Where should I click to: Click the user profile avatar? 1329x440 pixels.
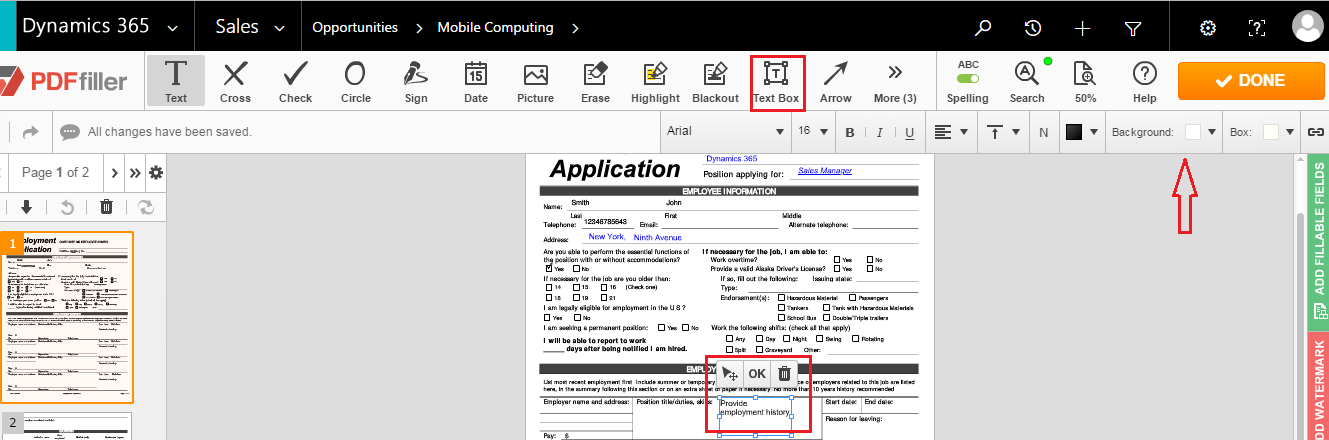tap(1306, 27)
